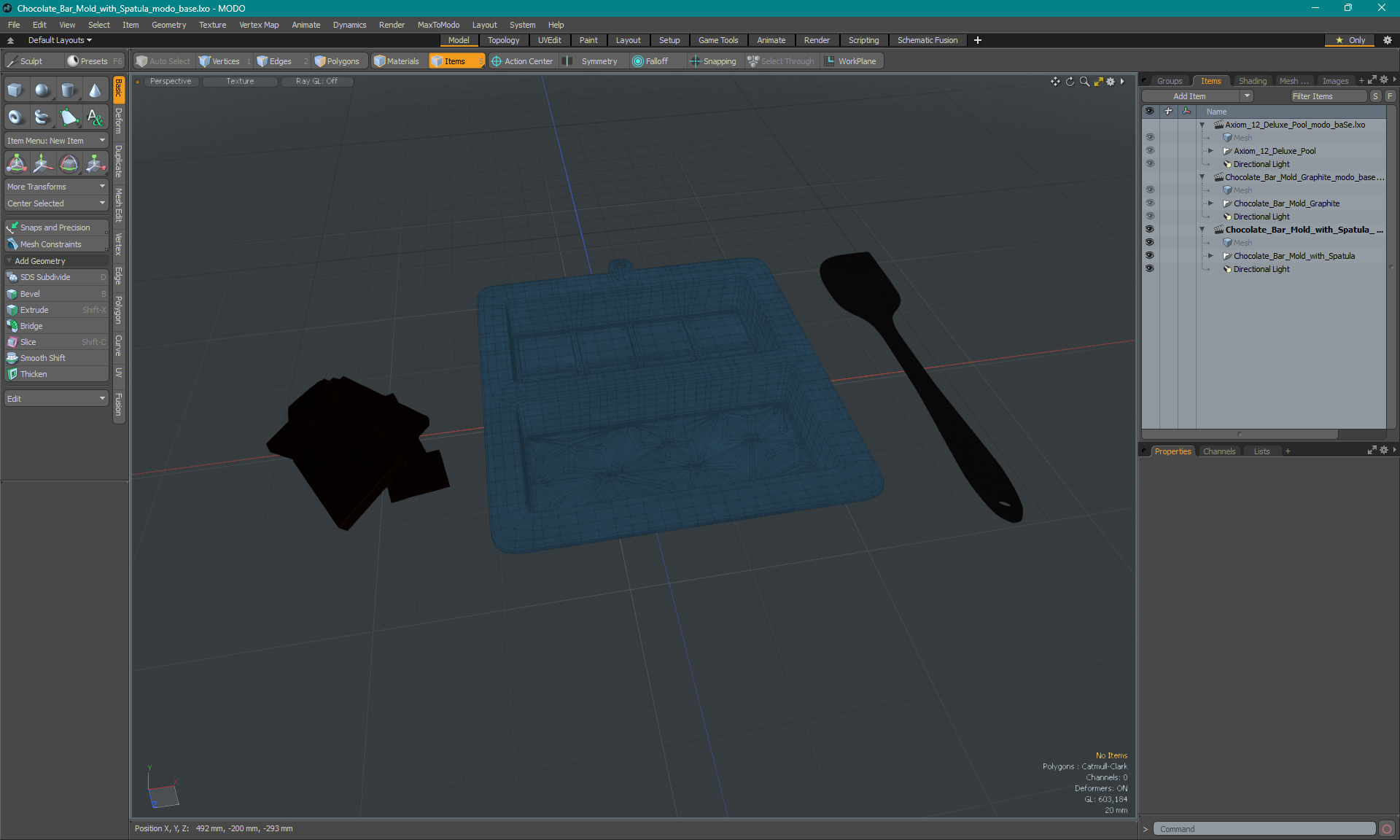Click the viewport zoom magnifier icon

click(x=1084, y=82)
